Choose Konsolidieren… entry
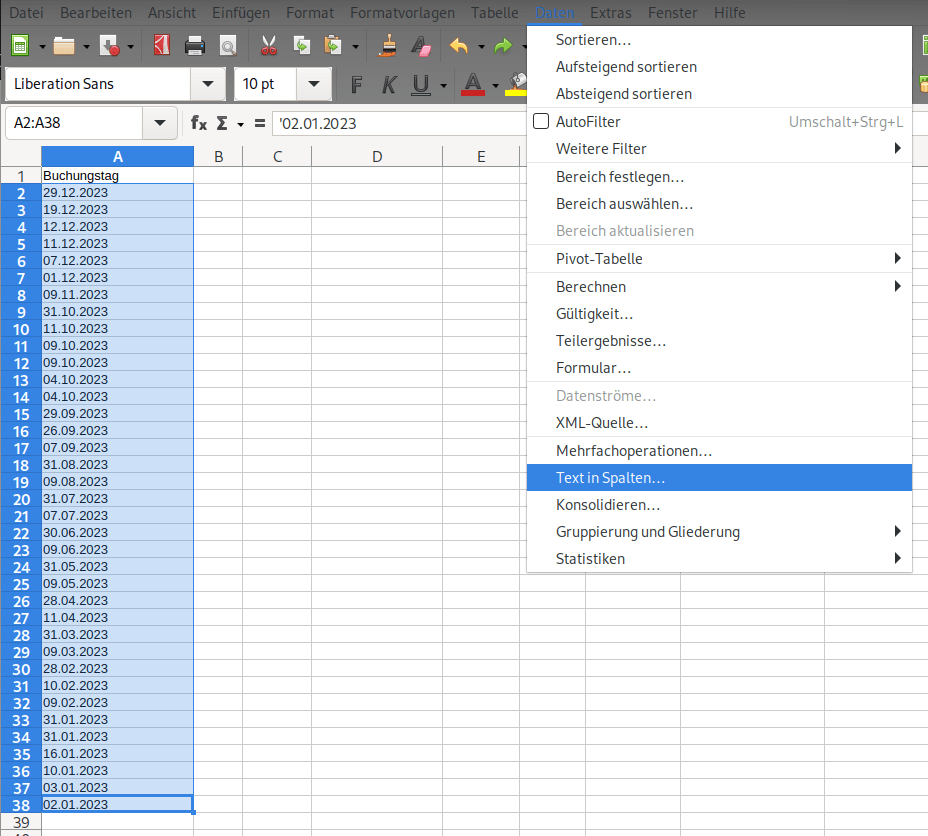This screenshot has height=836, width=928. coord(719,505)
